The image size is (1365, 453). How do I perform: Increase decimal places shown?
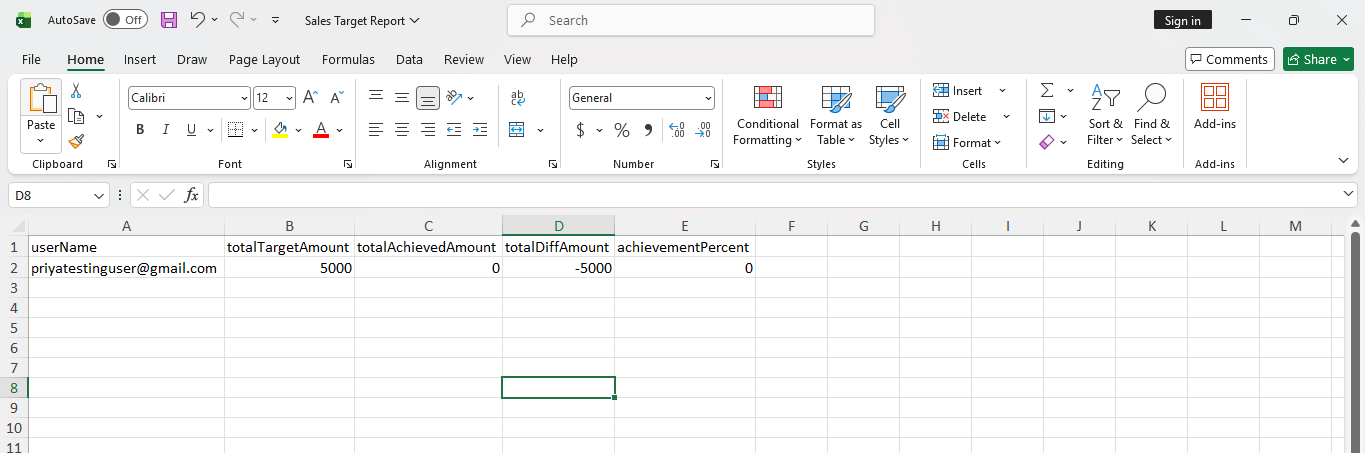click(677, 130)
